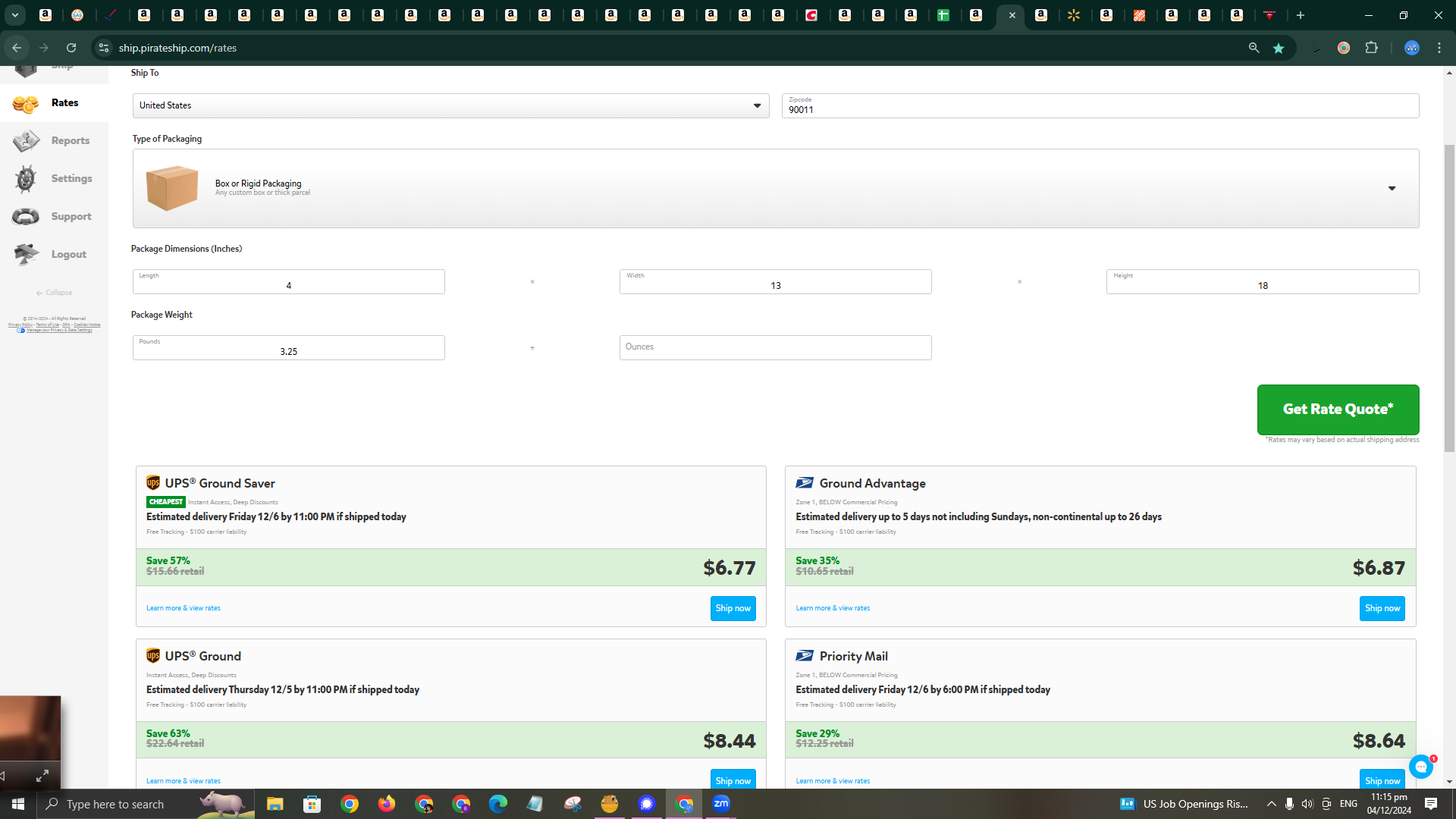Click the life ring Support icon

tap(25, 217)
